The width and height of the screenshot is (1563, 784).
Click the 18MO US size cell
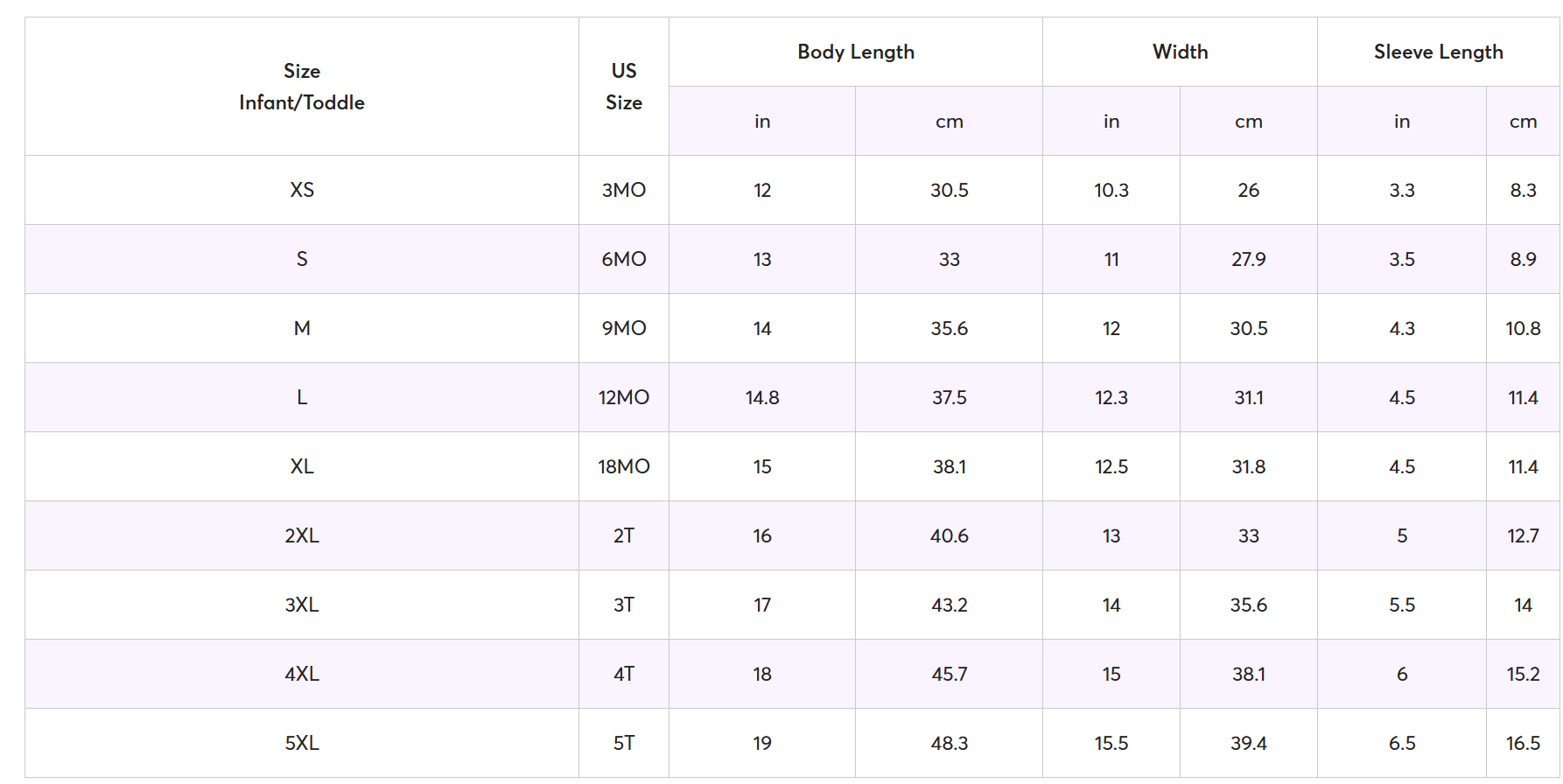coord(623,466)
